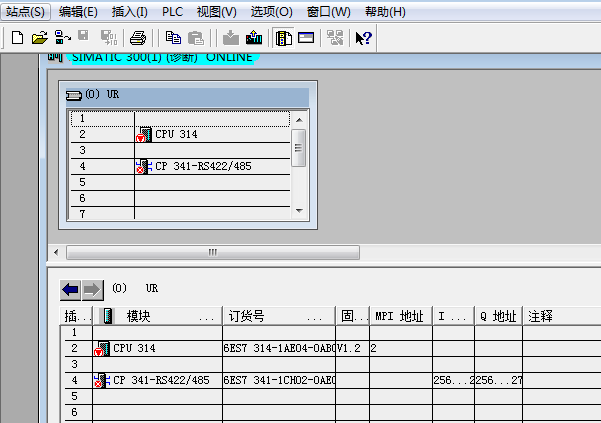Click the rack list vertical scrollbar thumb
Viewport: 601px width, 423px height.
coord(299,148)
